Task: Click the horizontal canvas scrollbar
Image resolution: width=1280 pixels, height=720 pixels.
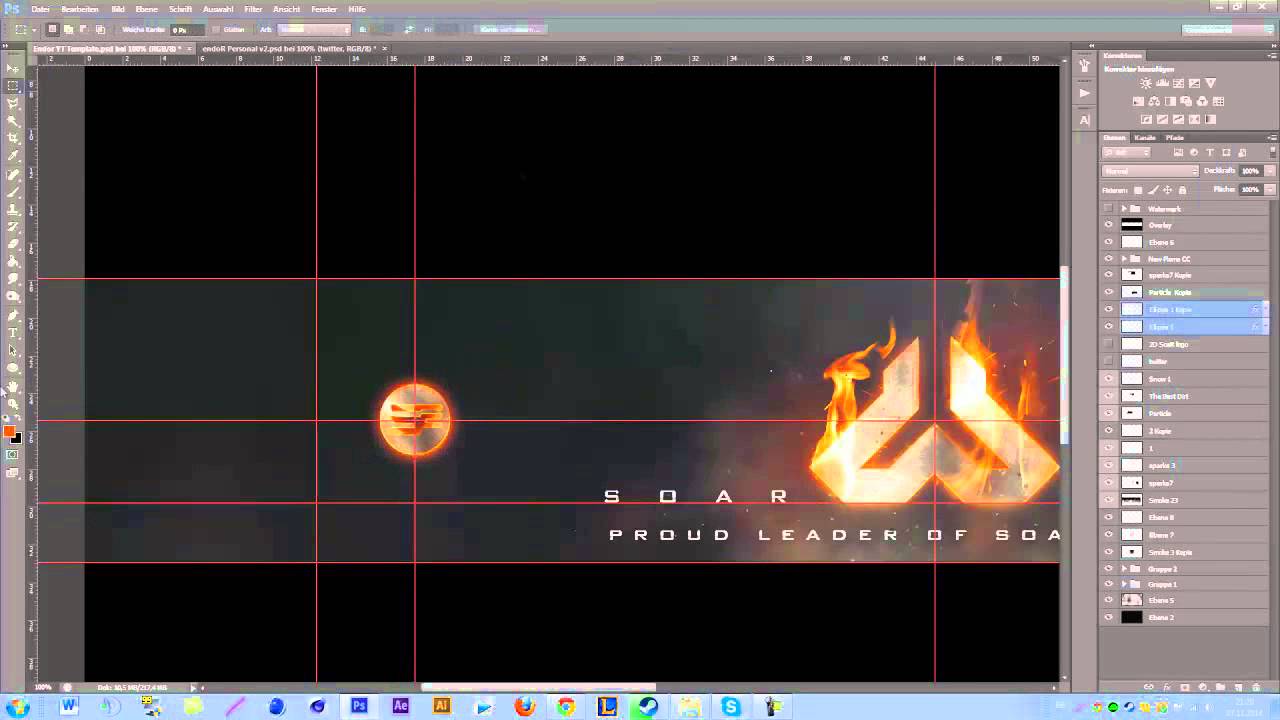Action: tap(540, 687)
